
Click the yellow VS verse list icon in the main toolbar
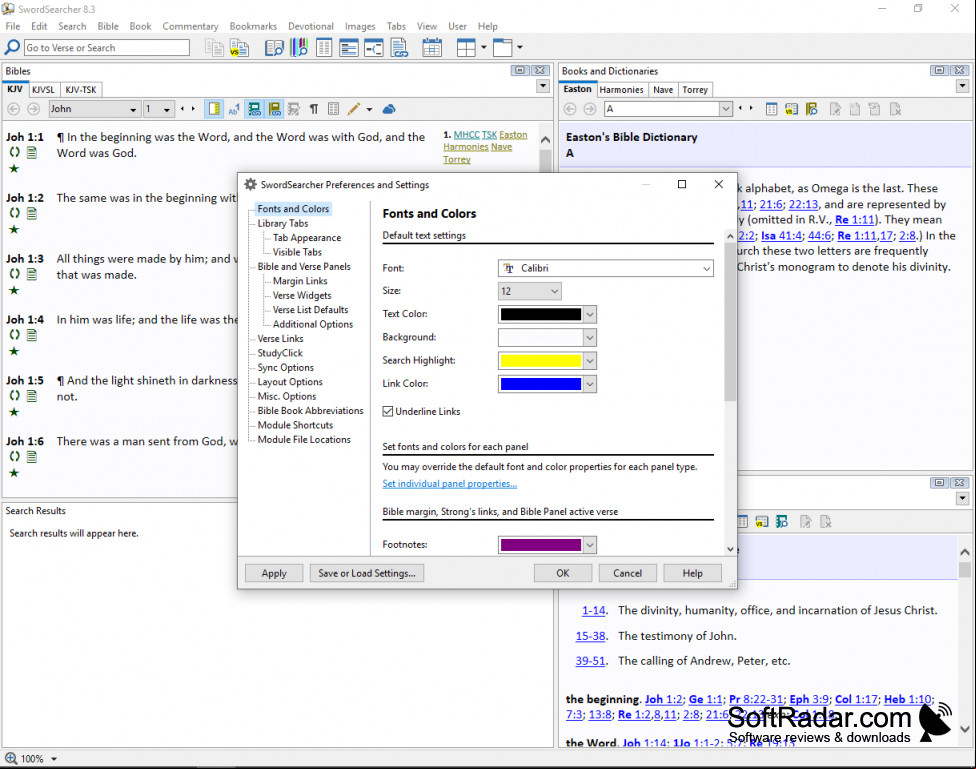tap(239, 47)
